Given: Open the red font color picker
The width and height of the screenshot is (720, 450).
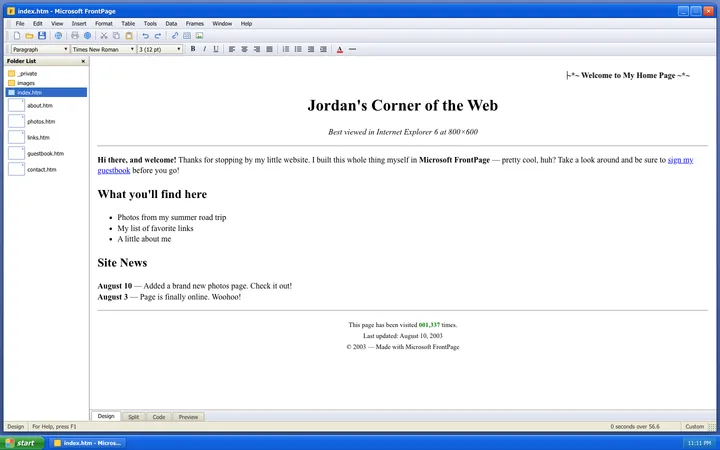Looking at the screenshot, I should 340,49.
